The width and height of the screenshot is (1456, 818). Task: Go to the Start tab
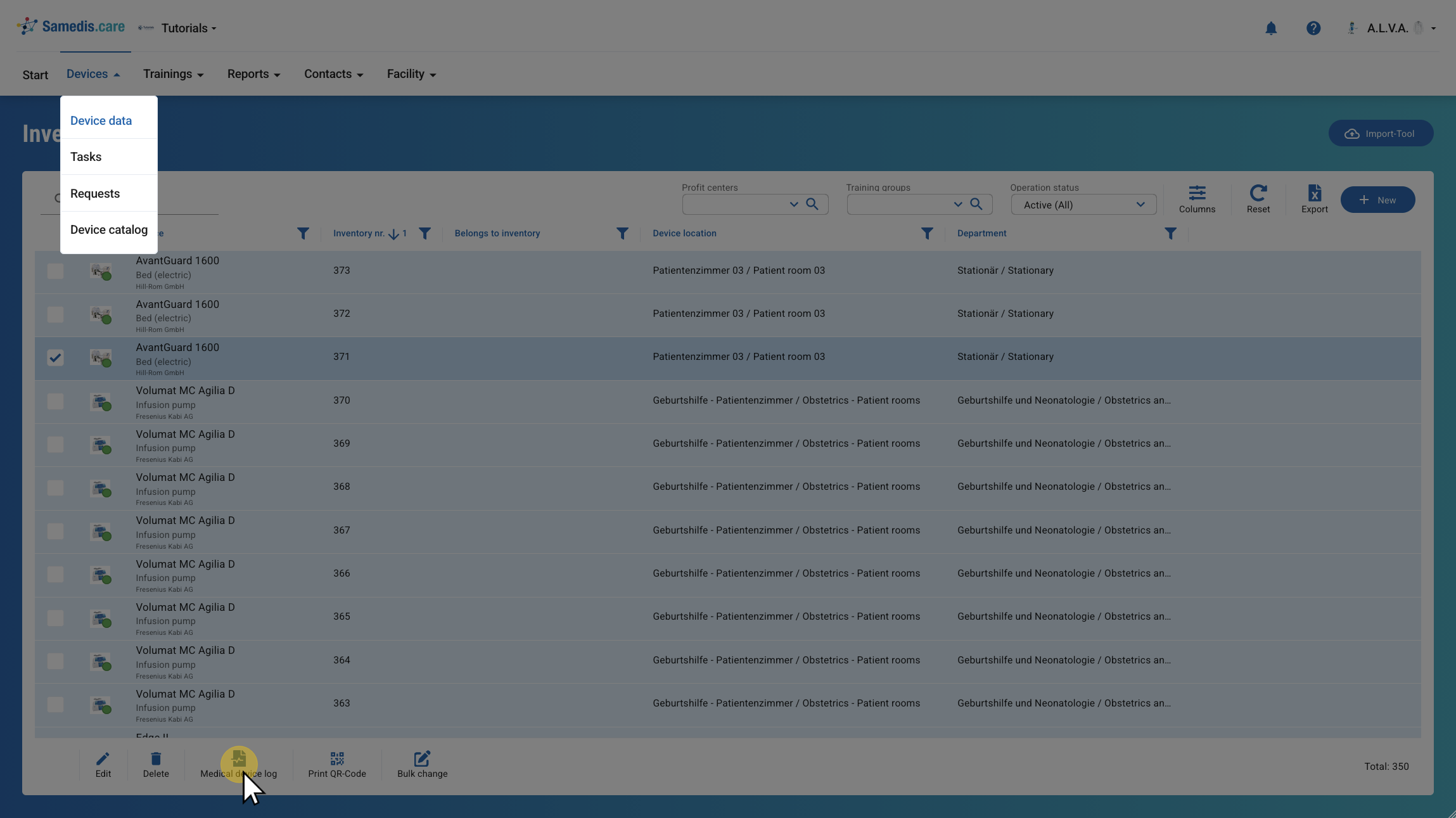pos(35,75)
